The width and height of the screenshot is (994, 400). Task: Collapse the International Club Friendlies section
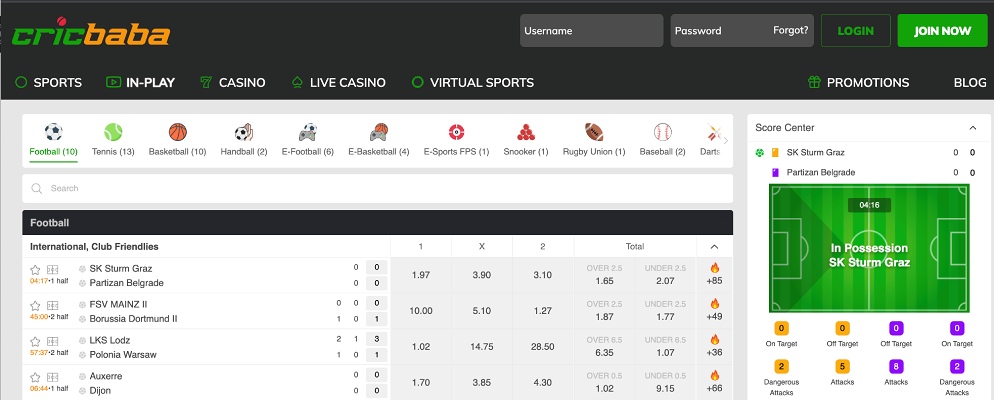pos(714,246)
